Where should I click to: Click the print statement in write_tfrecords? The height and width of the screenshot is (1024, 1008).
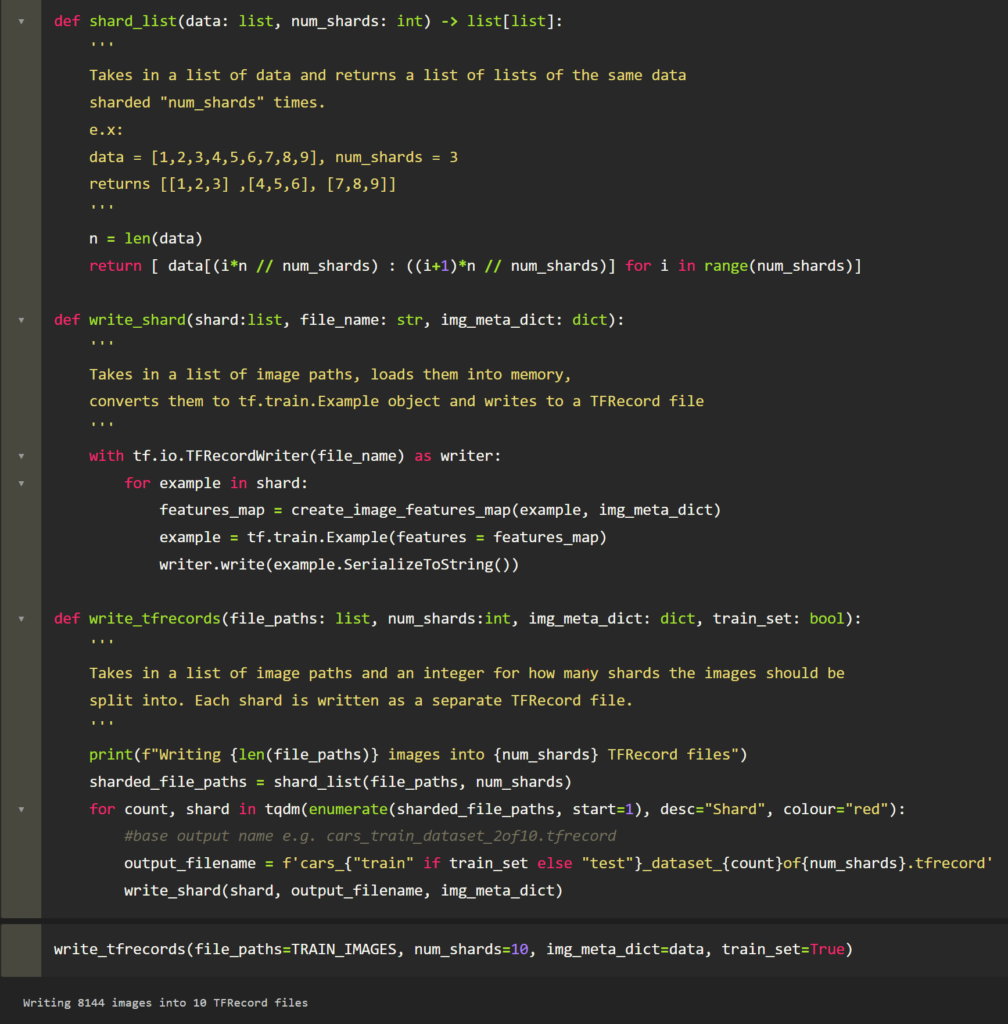point(418,754)
